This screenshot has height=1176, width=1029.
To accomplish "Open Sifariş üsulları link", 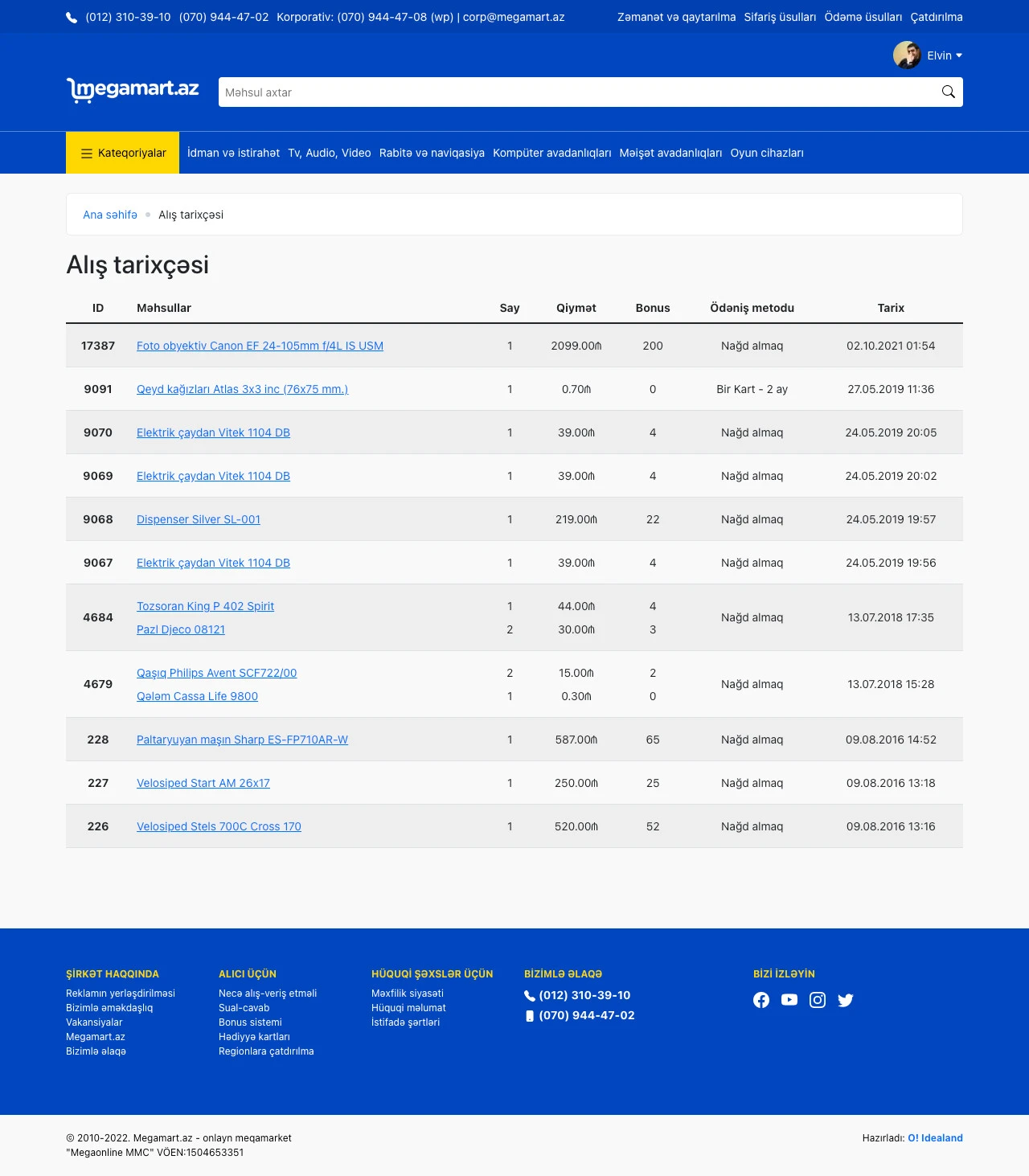I will pos(780,17).
